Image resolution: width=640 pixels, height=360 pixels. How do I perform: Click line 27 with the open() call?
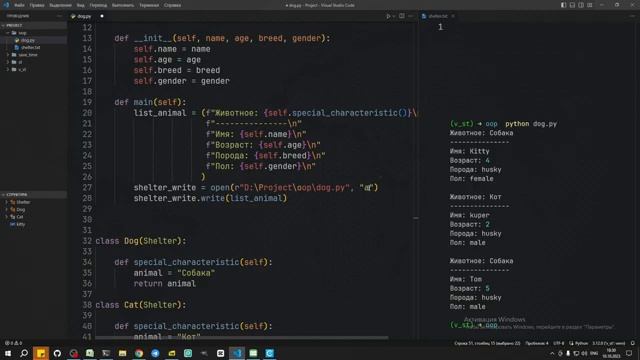point(256,188)
